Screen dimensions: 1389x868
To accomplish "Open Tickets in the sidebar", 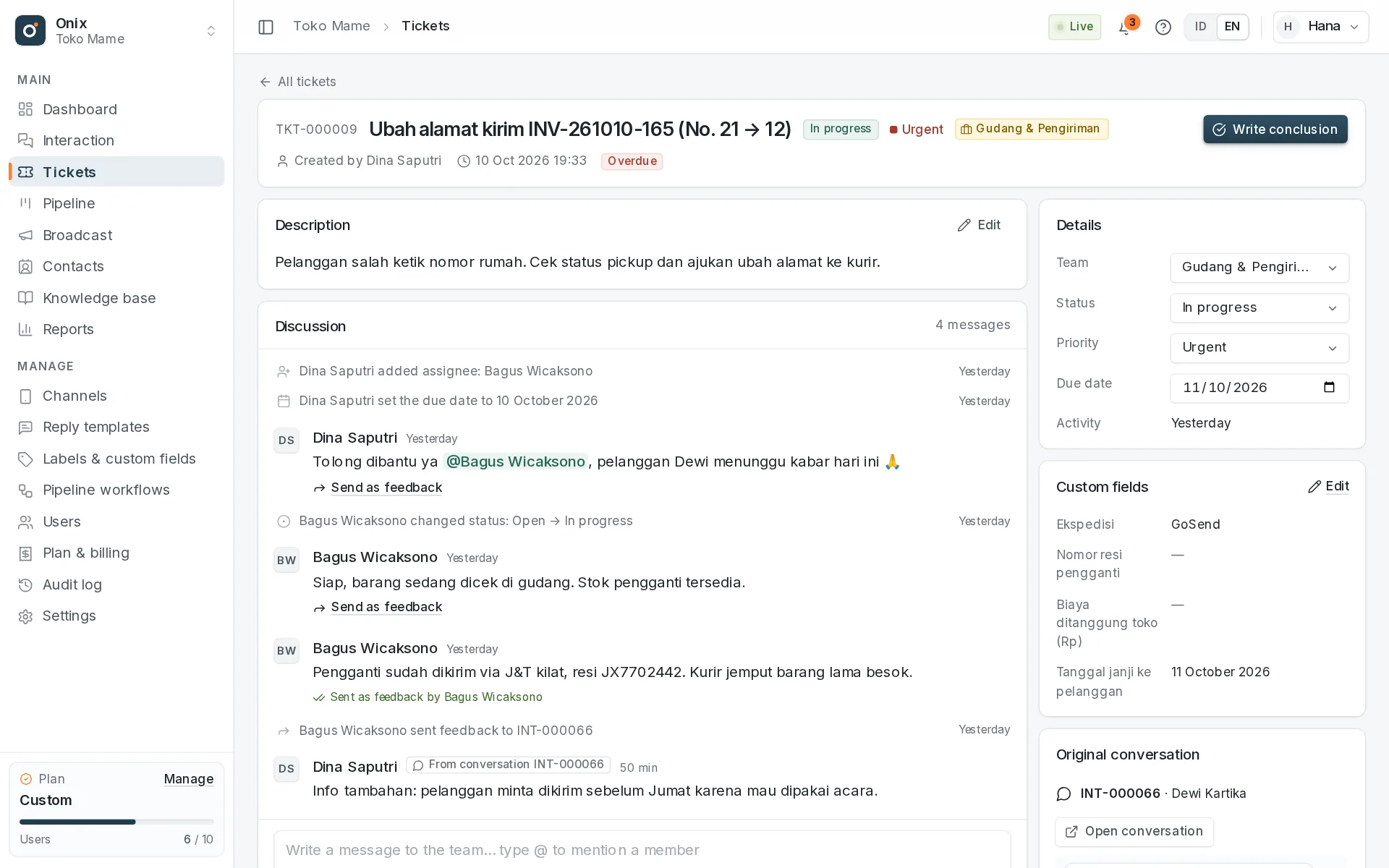I will tap(116, 171).
